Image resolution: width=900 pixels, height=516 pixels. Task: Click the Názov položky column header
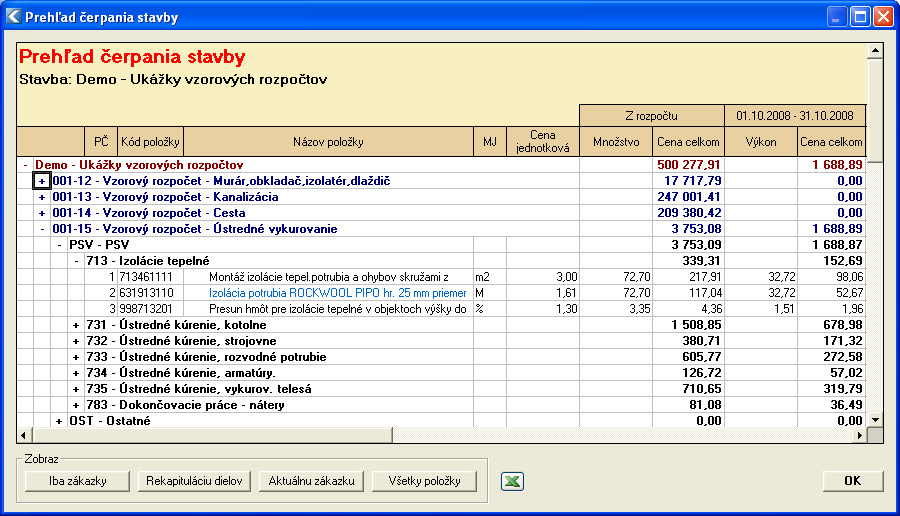pos(328,142)
